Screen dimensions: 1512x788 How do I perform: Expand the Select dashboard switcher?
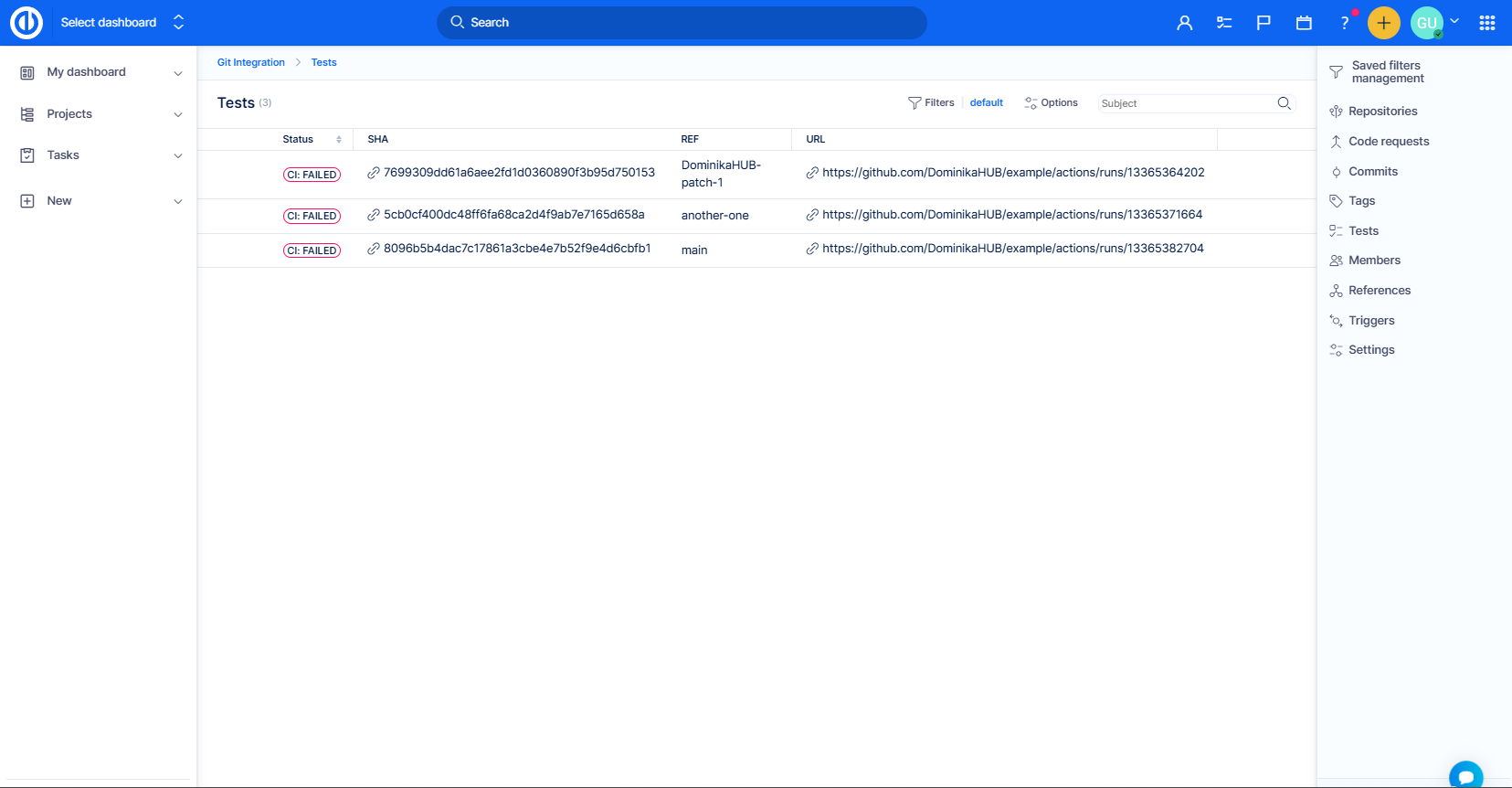point(178,22)
